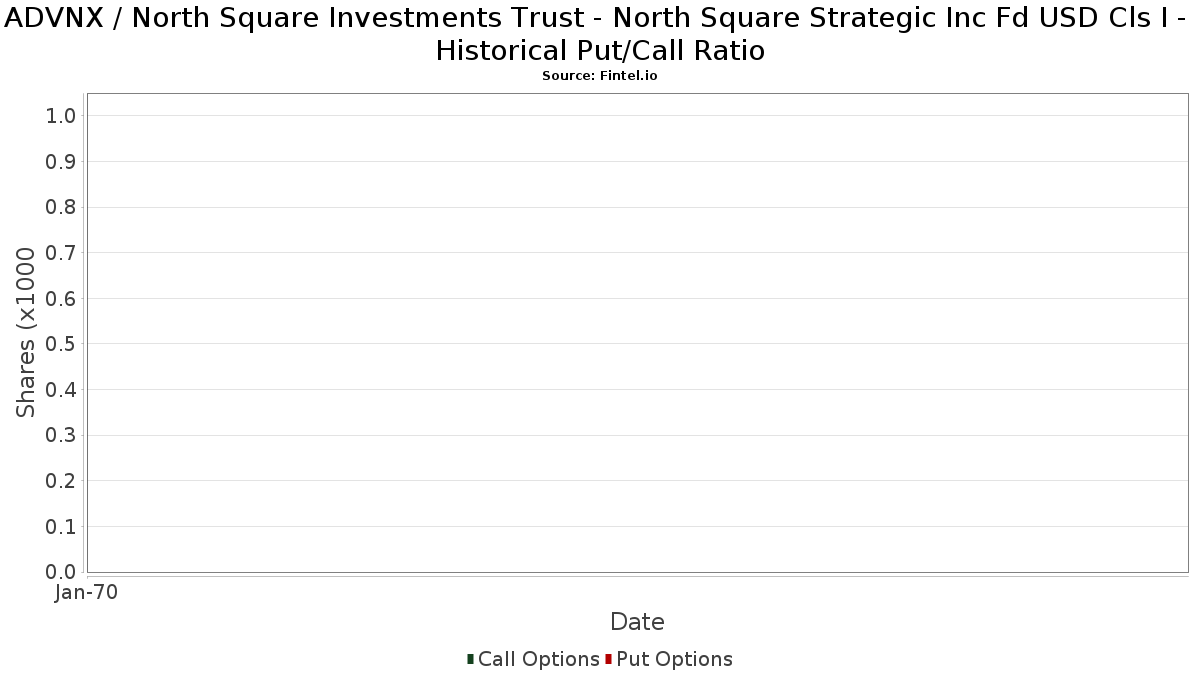
Task: Click the green Call Options legend swatch
Action: [470, 659]
